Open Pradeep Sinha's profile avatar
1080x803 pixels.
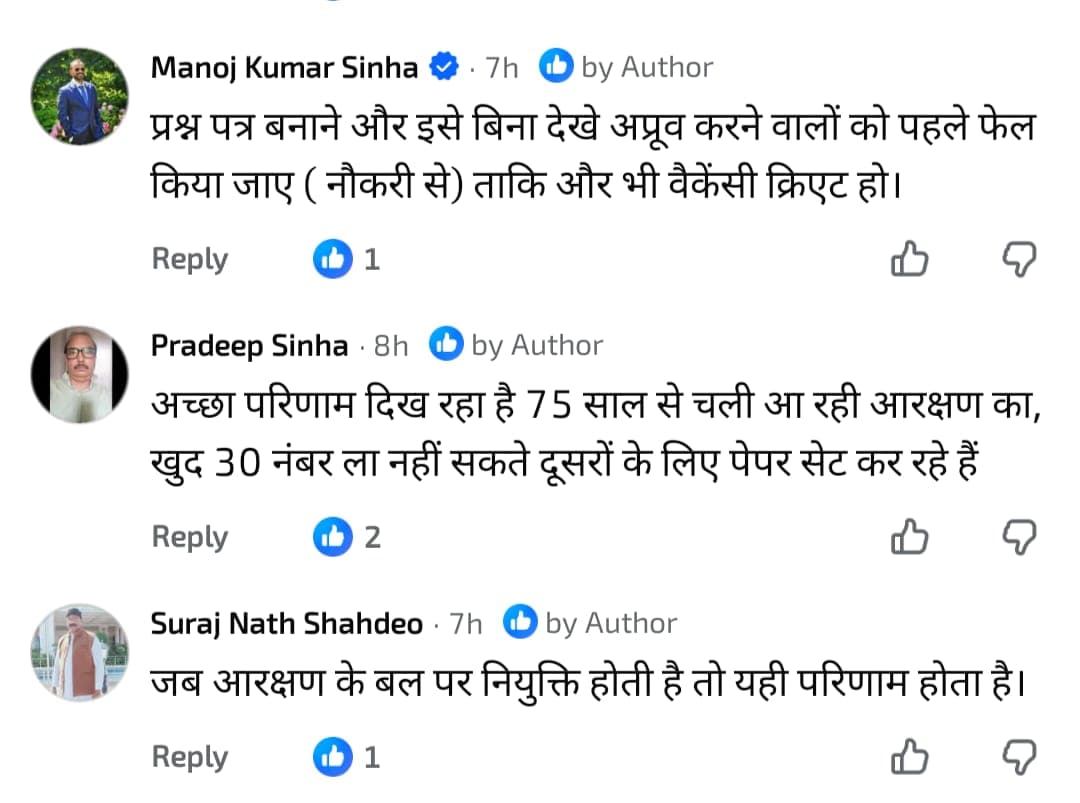click(x=80, y=374)
